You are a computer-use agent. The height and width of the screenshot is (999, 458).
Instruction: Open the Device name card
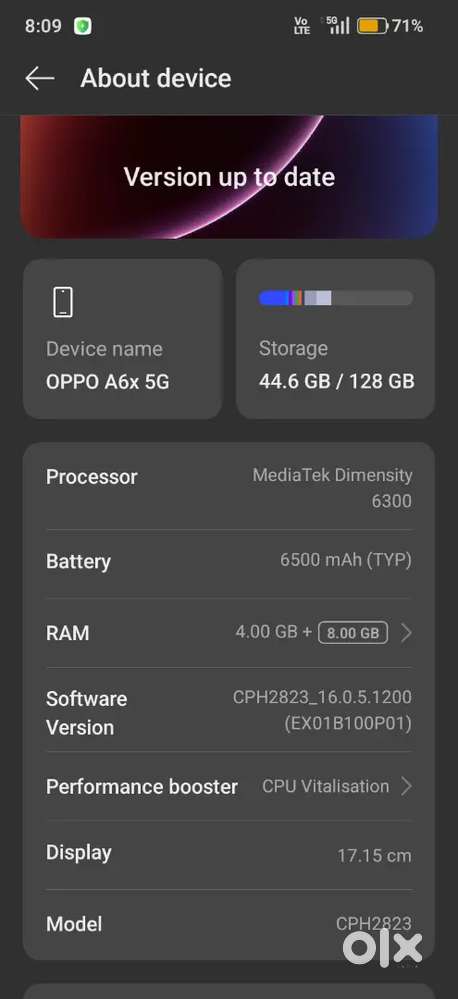(123, 339)
